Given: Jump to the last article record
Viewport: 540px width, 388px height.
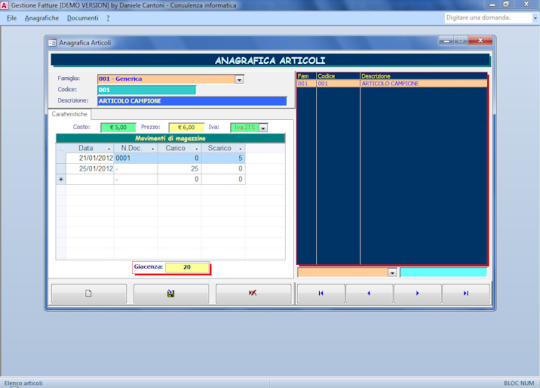Looking at the screenshot, I should point(466,294).
